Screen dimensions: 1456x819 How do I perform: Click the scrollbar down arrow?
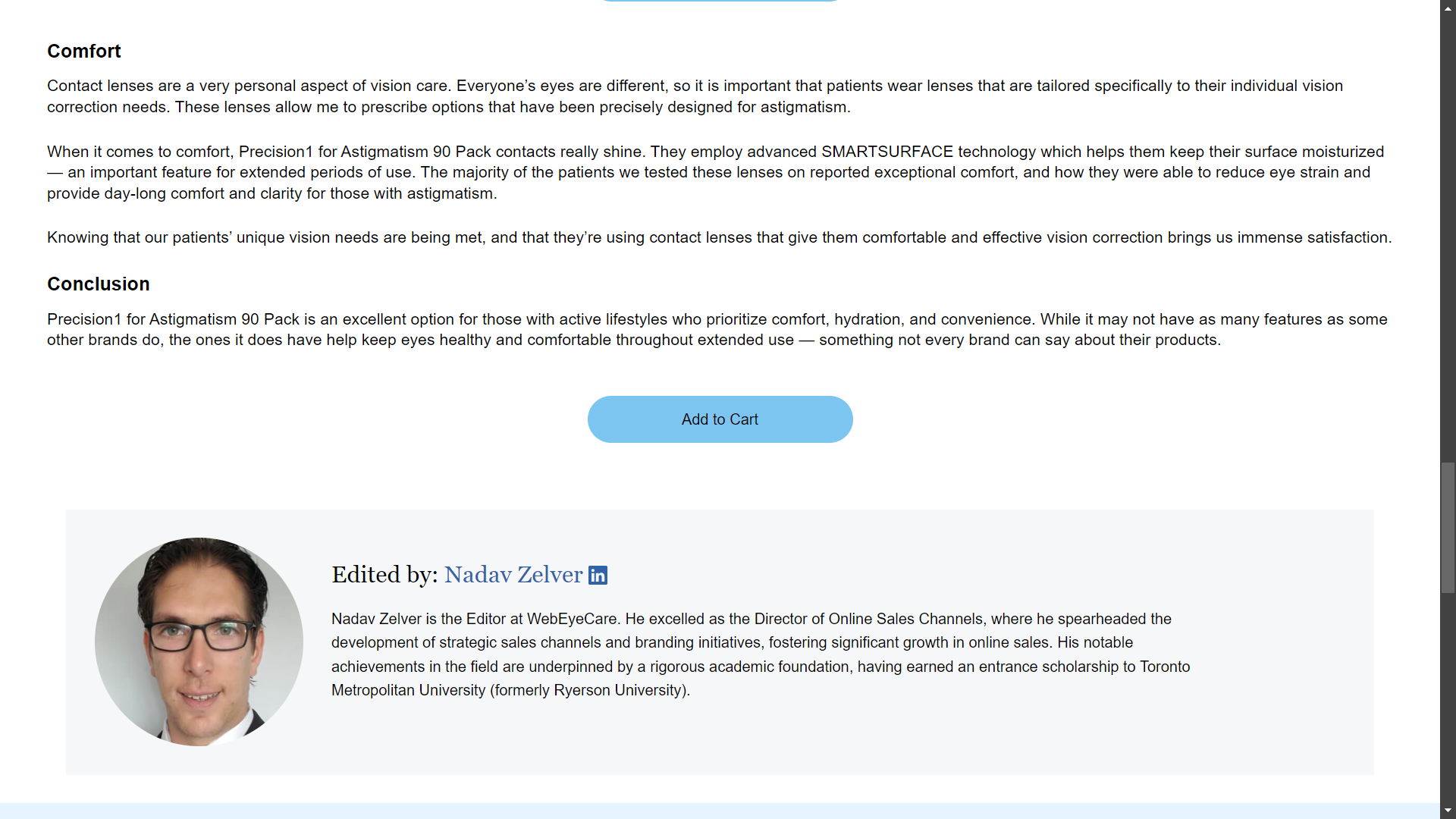[x=1448, y=811]
